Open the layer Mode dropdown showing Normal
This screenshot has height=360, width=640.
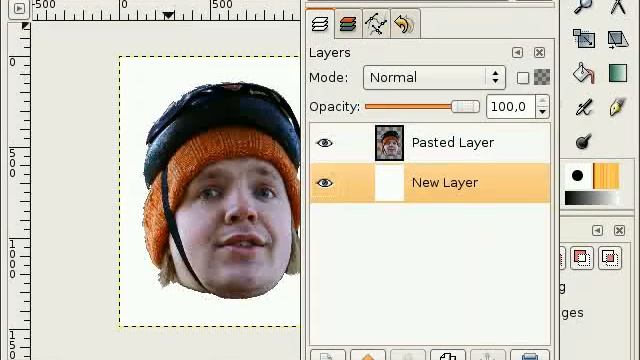click(434, 78)
